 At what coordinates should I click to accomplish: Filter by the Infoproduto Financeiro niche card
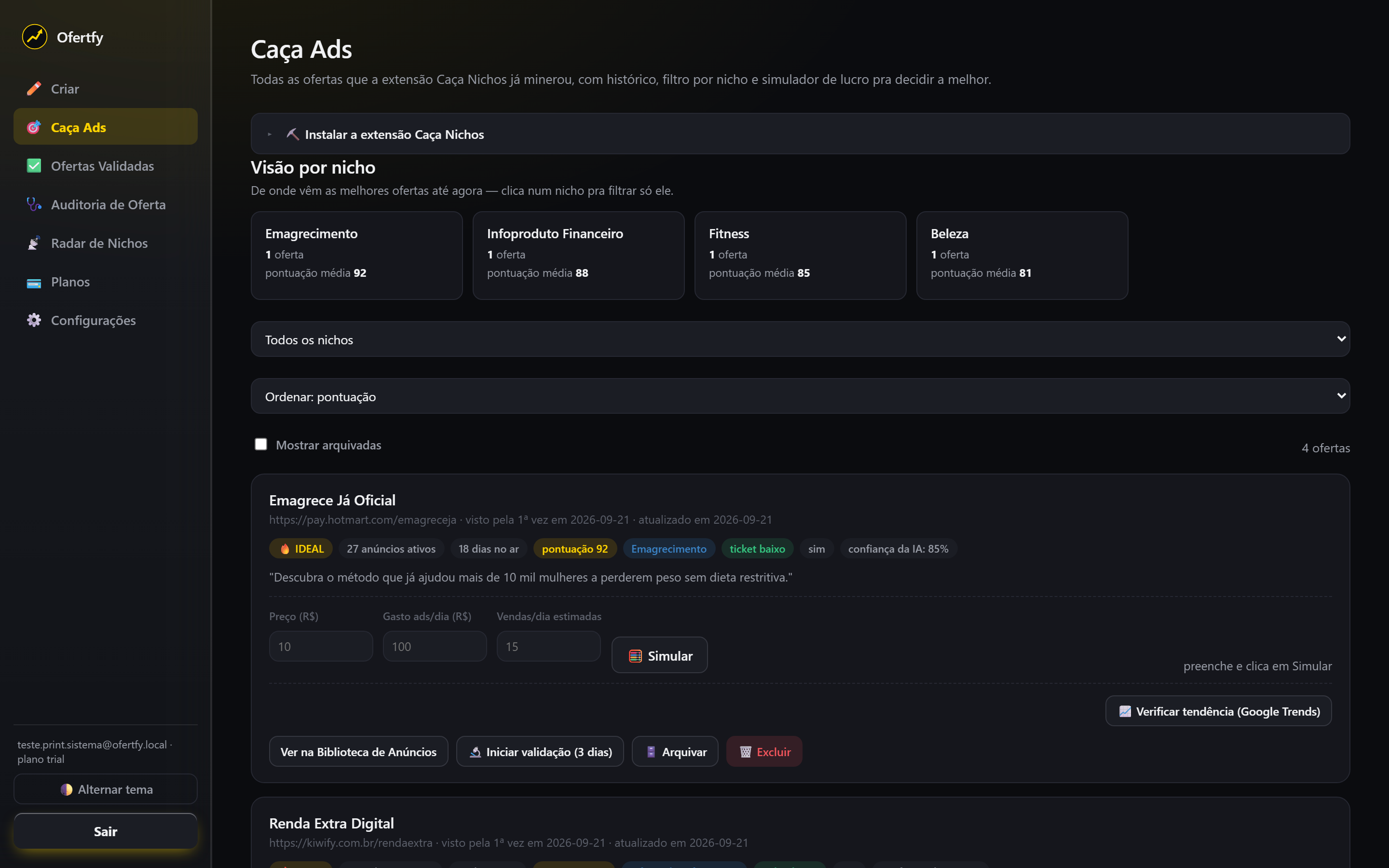579,255
